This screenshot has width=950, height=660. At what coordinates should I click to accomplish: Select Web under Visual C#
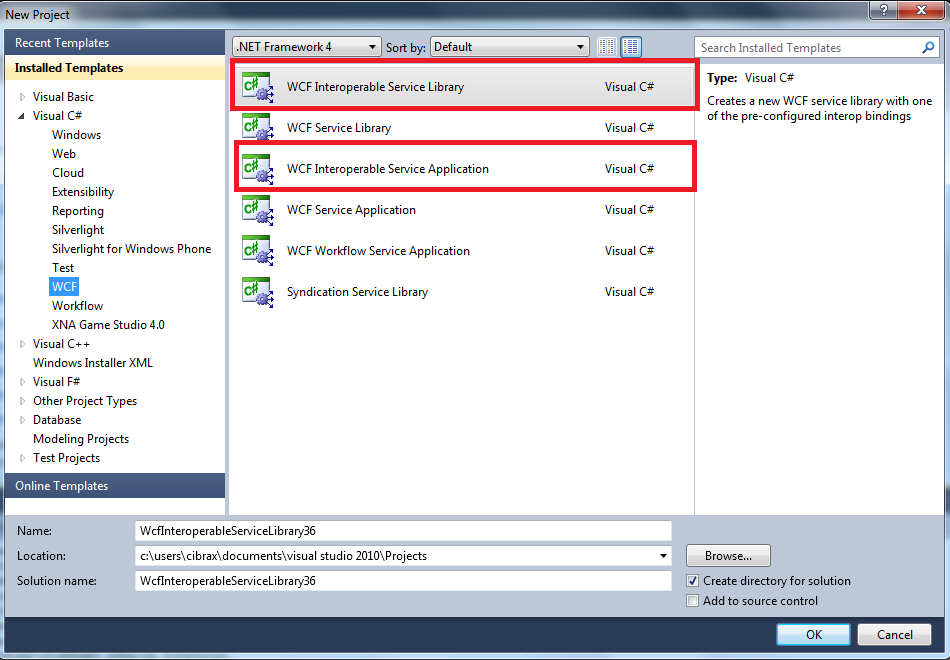[x=64, y=154]
